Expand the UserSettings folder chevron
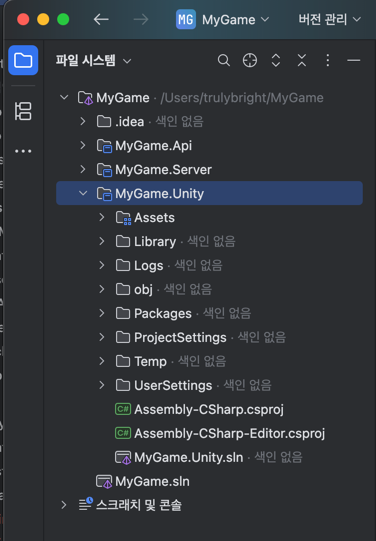 pyautogui.click(x=102, y=385)
